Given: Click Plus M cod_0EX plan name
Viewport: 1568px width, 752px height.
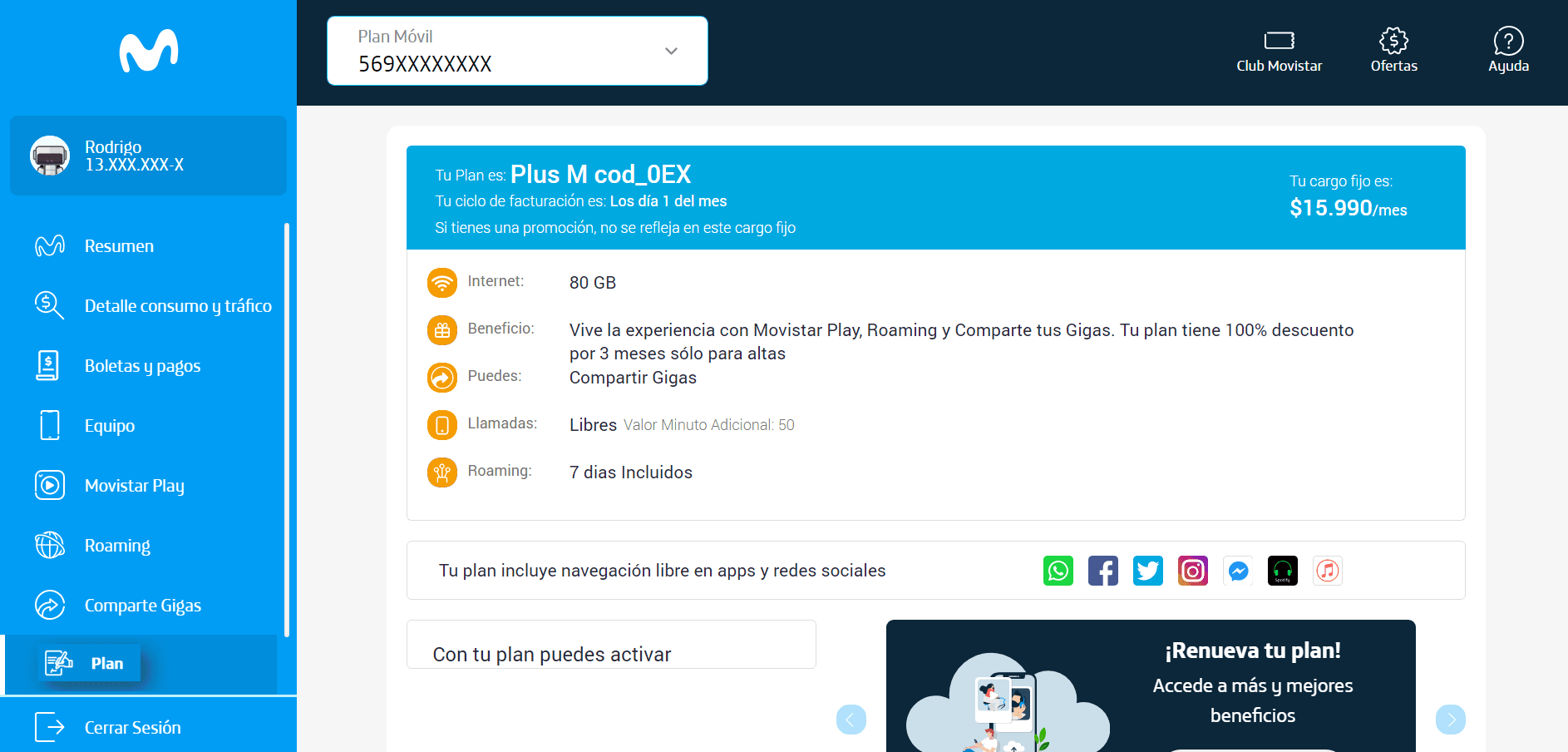Looking at the screenshot, I should coord(601,174).
